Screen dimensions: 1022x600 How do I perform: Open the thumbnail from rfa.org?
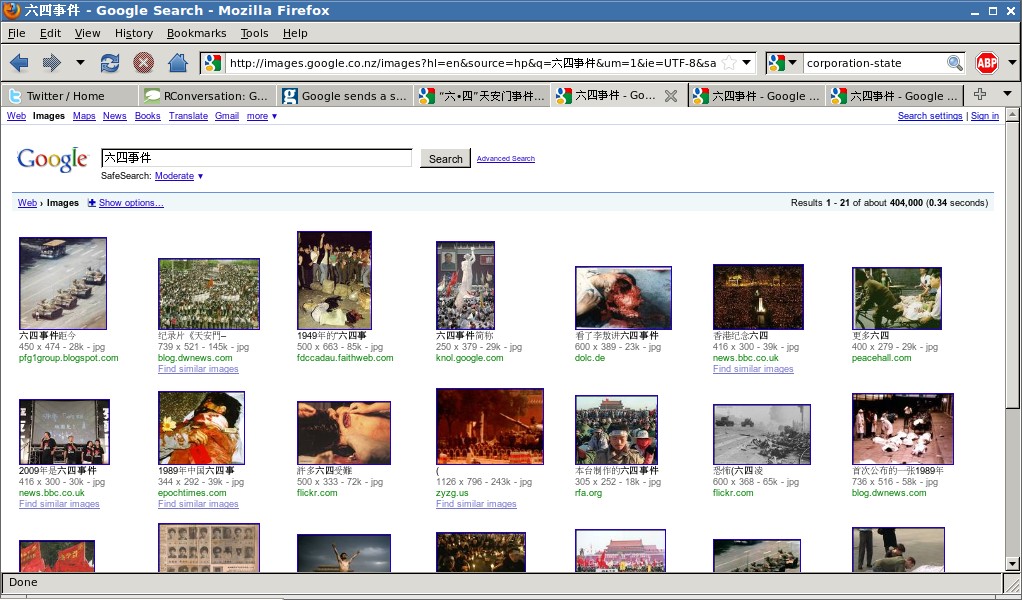pyautogui.click(x=617, y=430)
